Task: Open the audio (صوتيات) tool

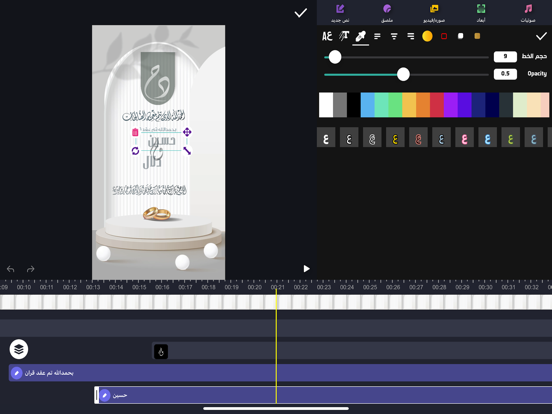Action: coord(528,13)
